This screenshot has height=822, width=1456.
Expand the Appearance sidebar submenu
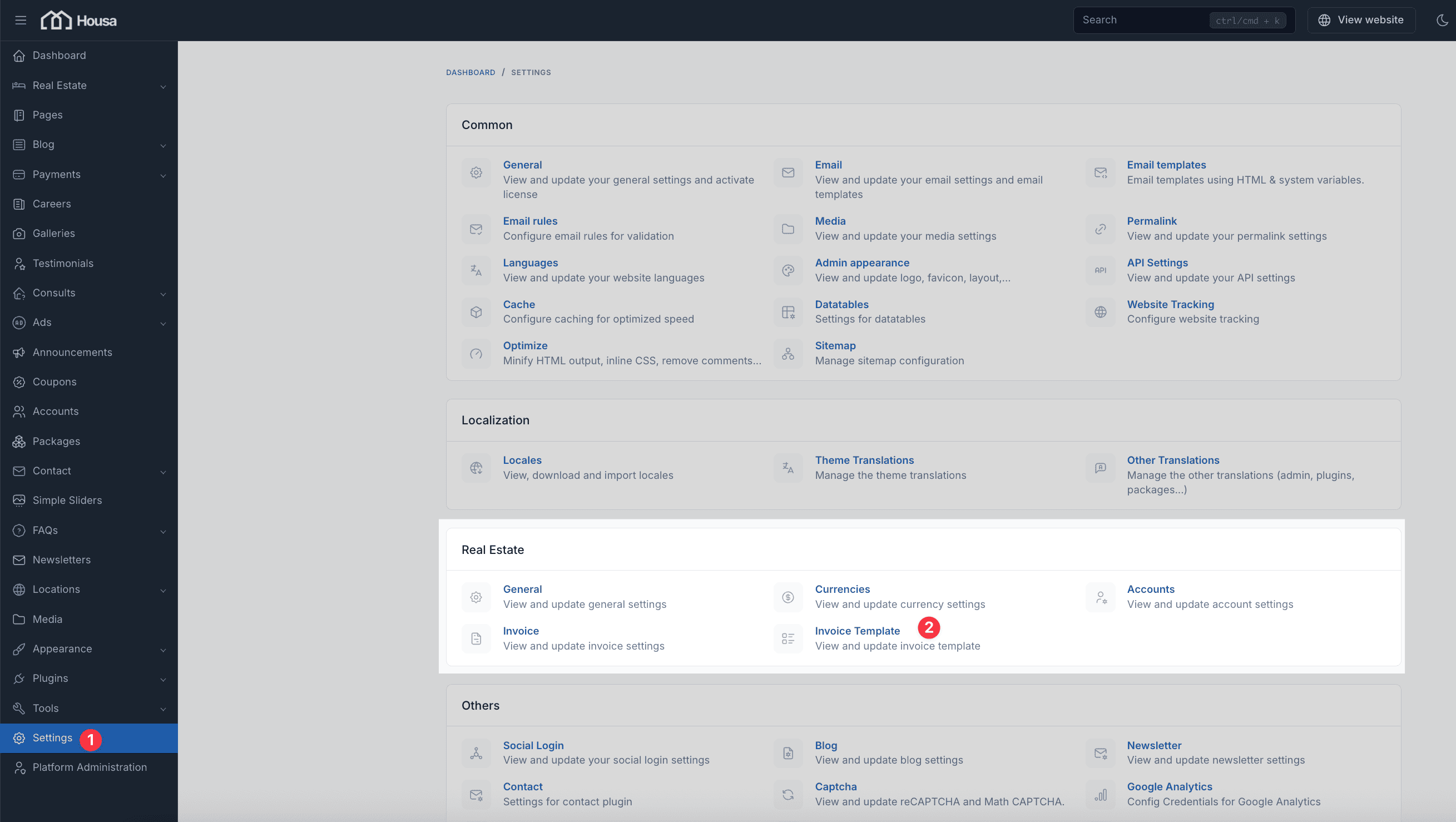[89, 649]
